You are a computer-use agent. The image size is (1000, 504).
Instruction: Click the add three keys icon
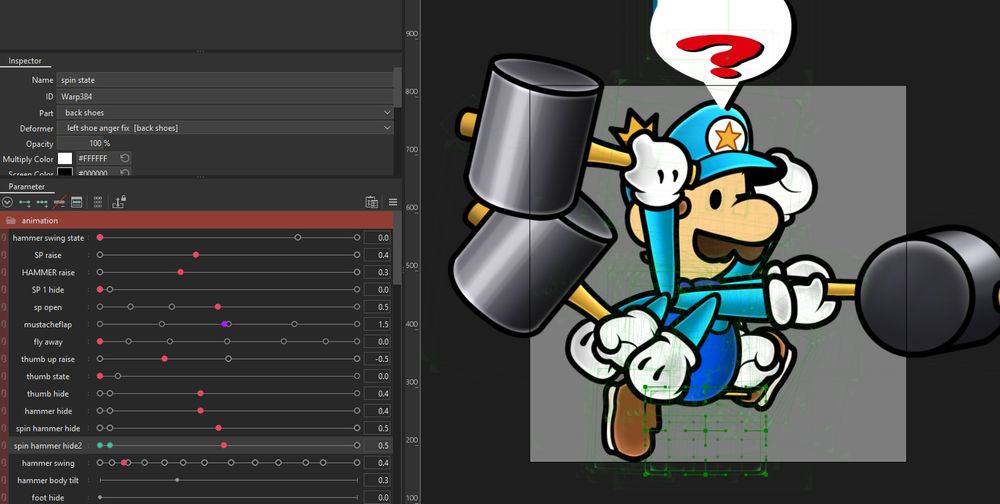coord(42,202)
